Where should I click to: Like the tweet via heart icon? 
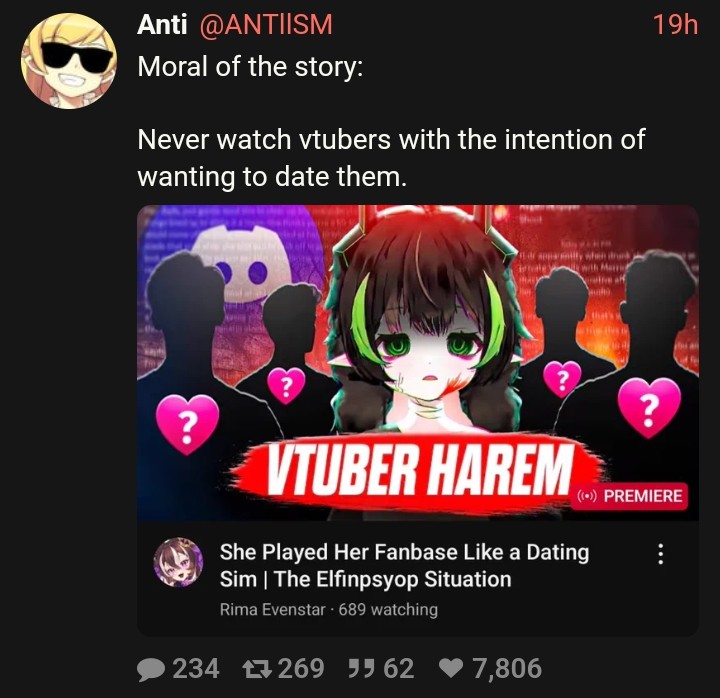(x=452, y=669)
